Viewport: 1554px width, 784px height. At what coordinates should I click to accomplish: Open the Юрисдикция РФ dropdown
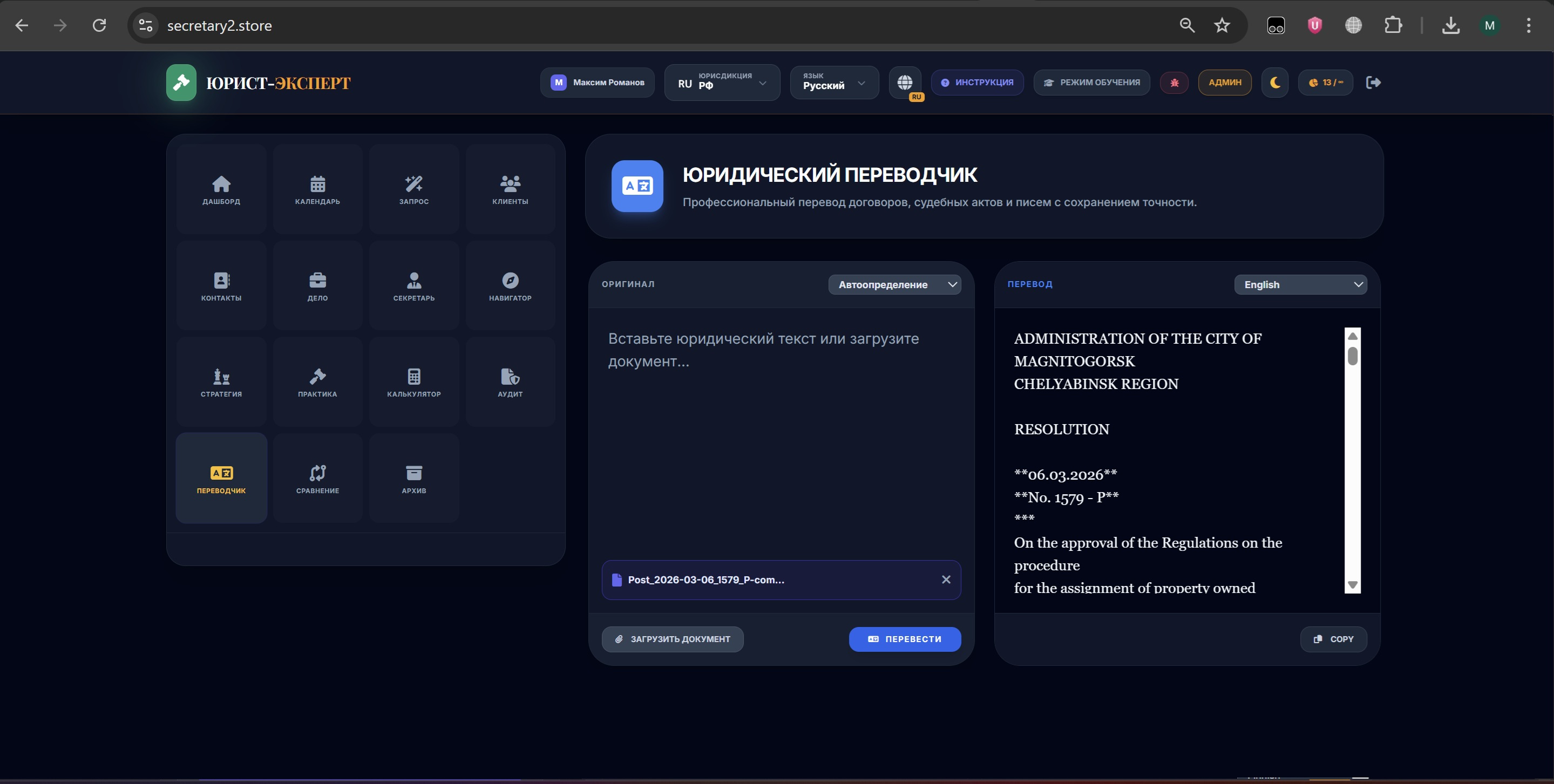[722, 83]
